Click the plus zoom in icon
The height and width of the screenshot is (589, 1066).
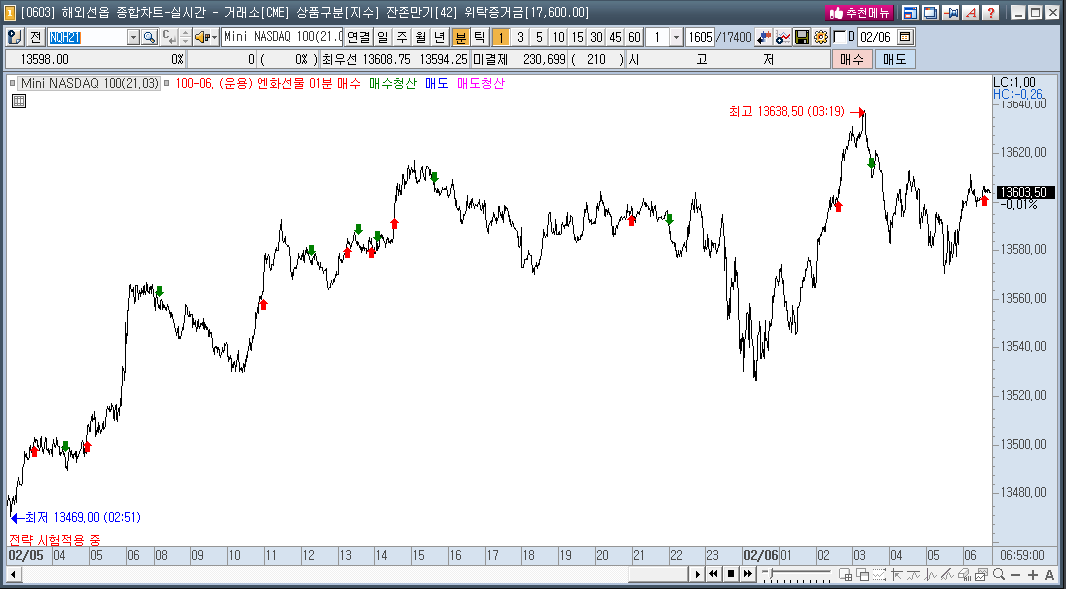[1033, 575]
